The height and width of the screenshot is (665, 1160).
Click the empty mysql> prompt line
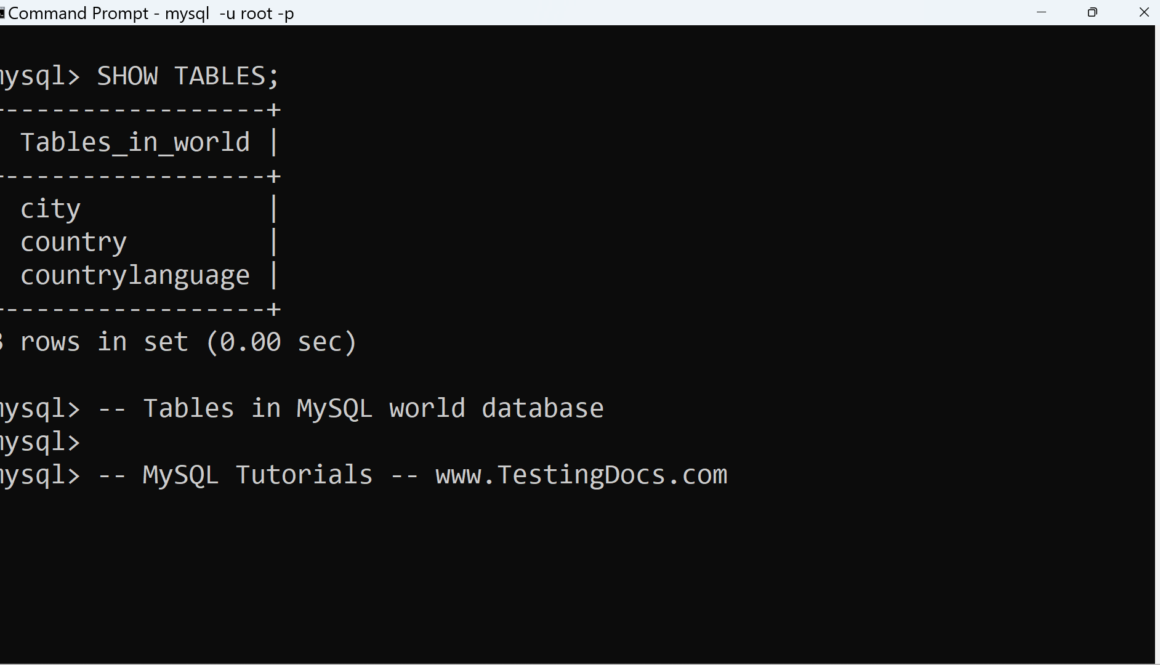tap(40, 441)
